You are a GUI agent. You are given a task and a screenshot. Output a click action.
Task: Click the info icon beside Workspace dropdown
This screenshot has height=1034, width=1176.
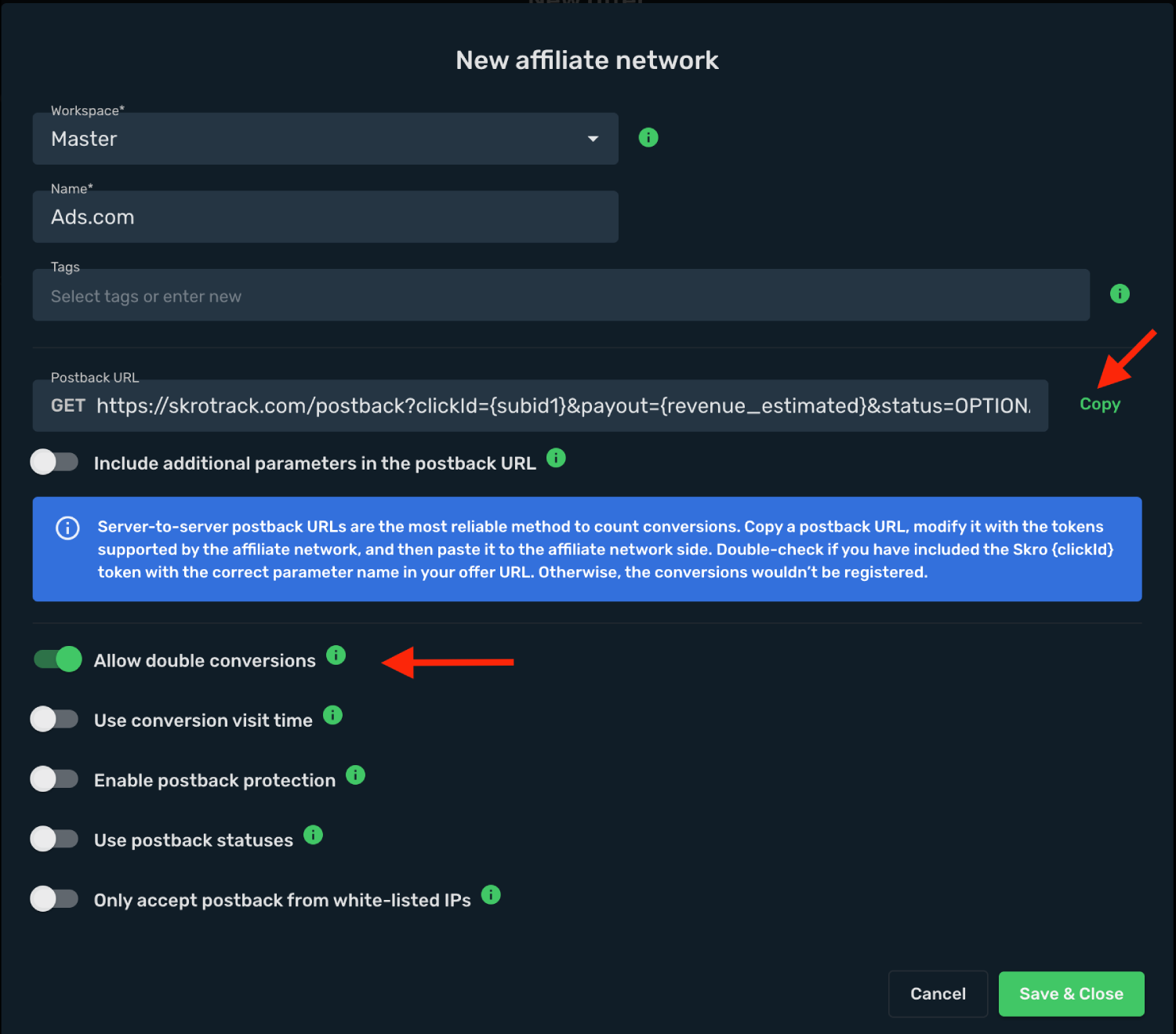tap(648, 138)
